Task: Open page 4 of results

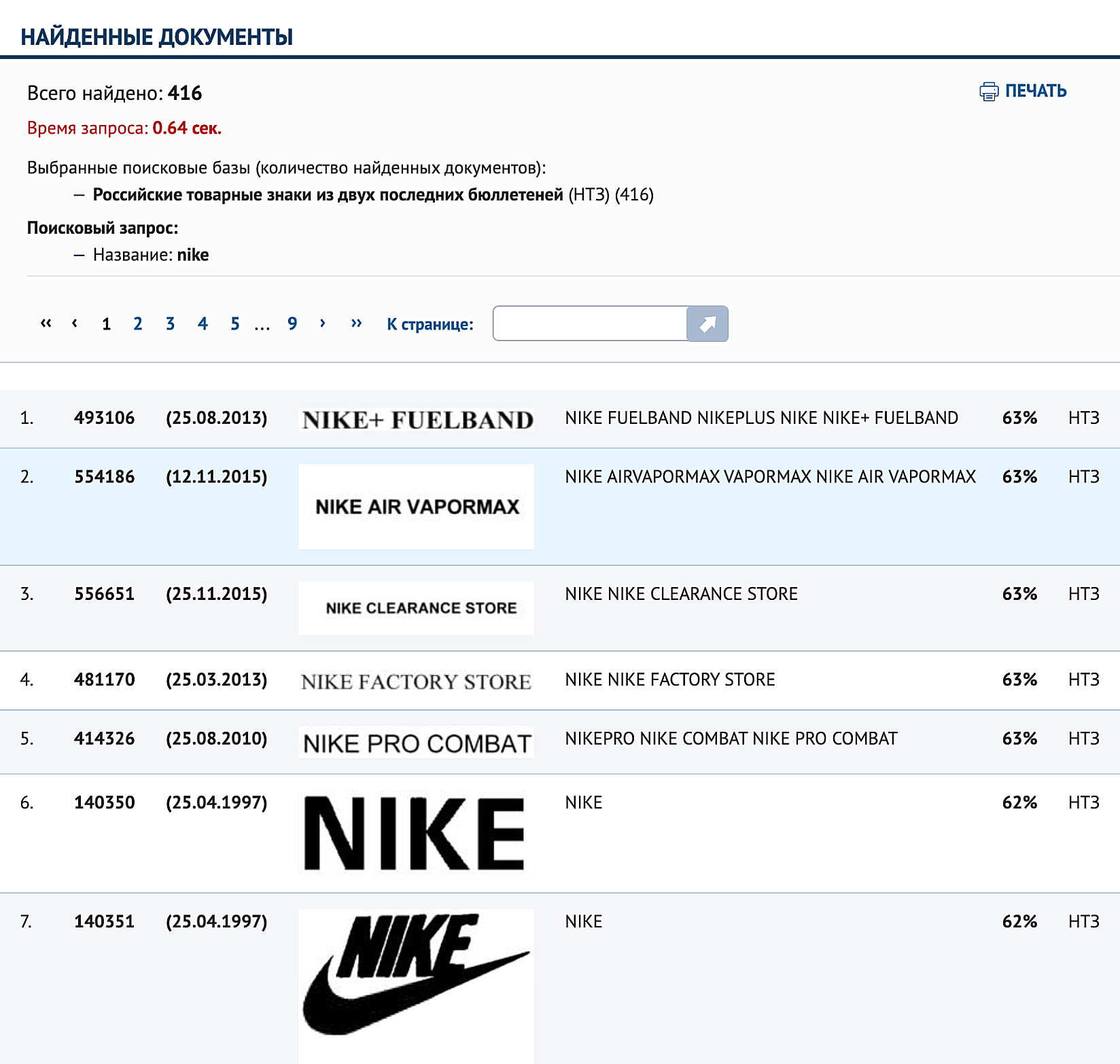Action: 203,323
